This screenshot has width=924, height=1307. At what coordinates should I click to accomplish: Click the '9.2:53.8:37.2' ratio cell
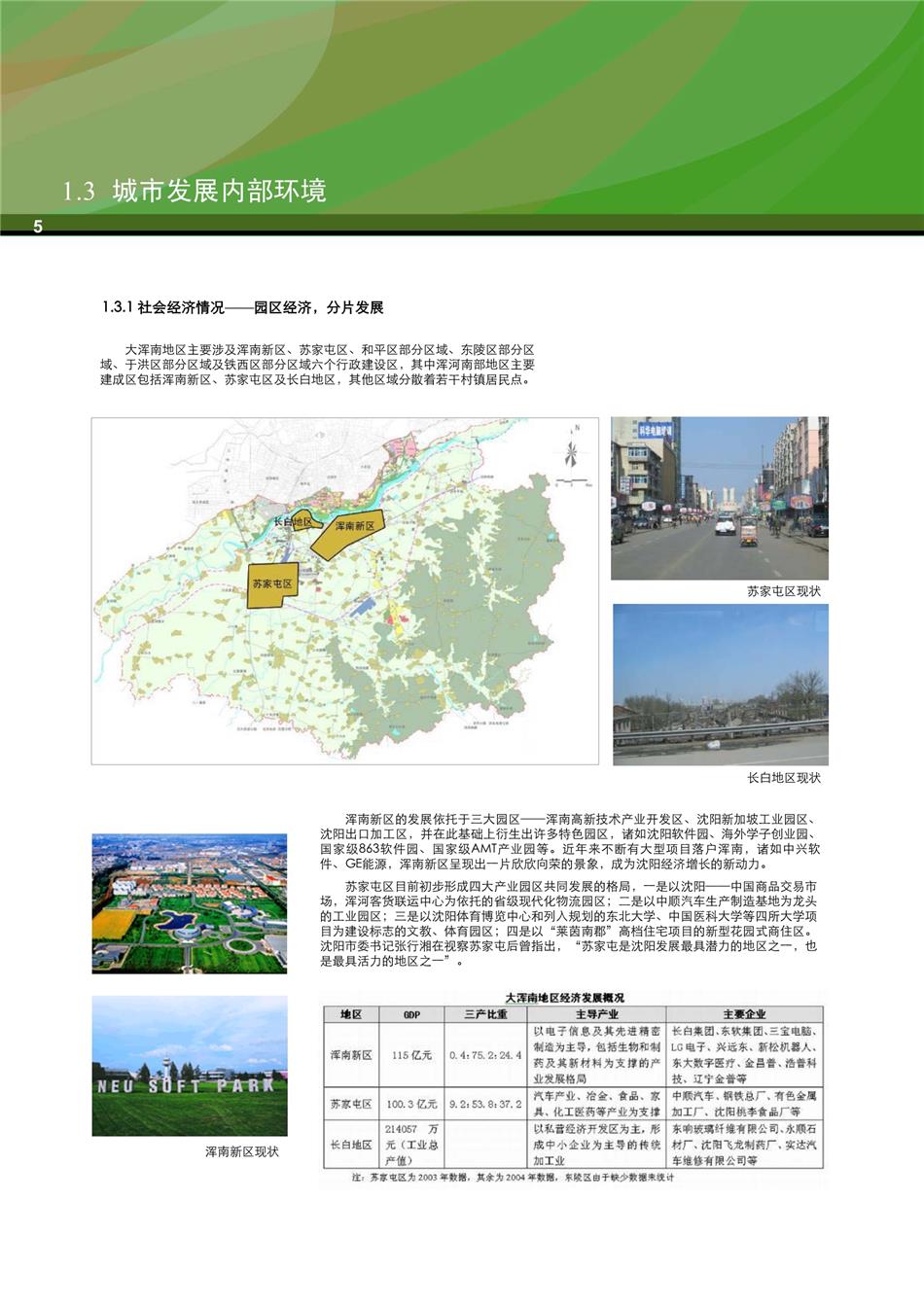(486, 1105)
